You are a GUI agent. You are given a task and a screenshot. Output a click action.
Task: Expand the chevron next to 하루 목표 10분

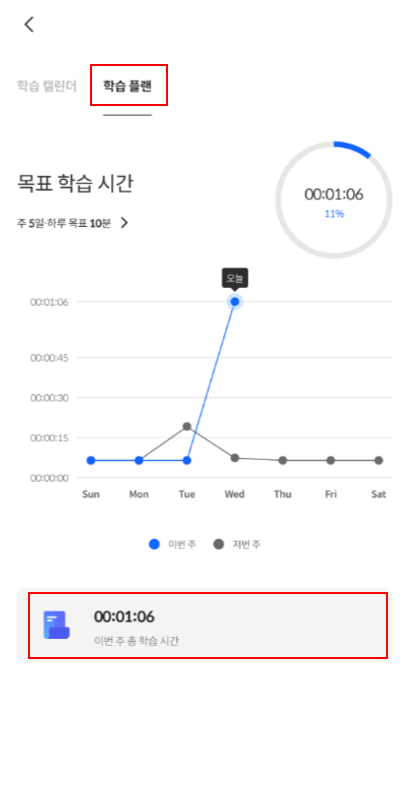click(124, 223)
